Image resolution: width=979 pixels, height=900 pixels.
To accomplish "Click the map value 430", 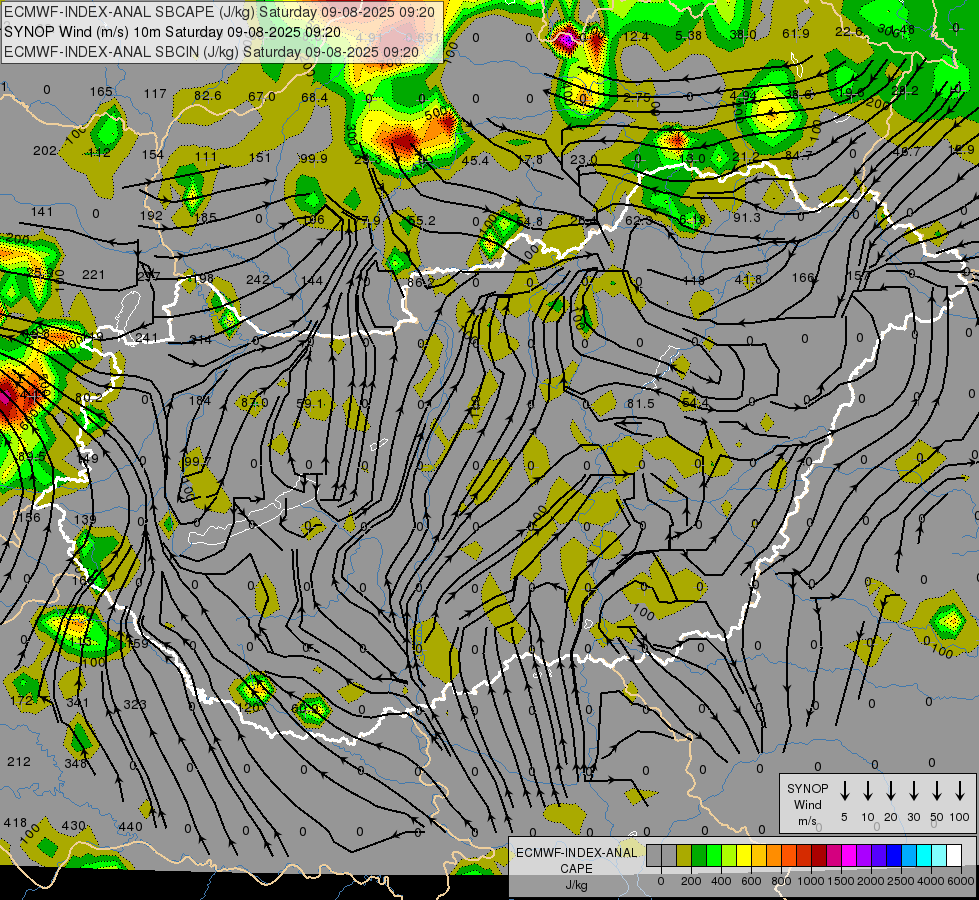I will point(73,826).
